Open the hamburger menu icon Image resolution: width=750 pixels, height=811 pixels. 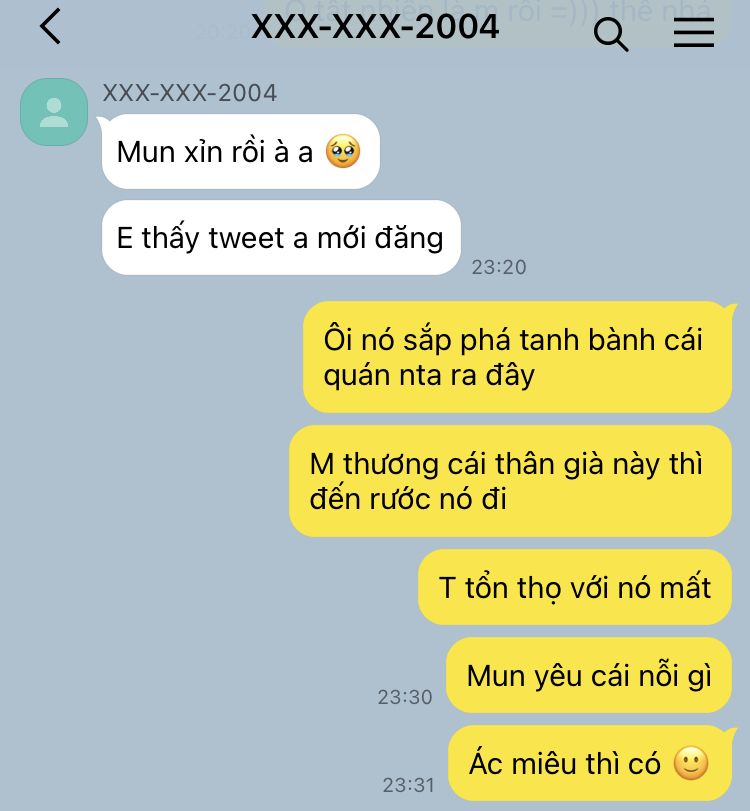point(694,32)
